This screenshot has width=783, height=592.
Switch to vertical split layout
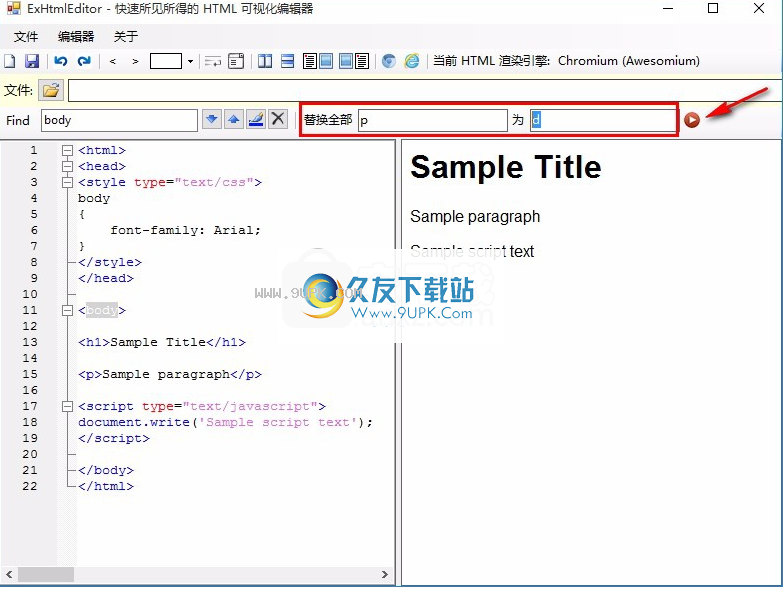pyautogui.click(x=265, y=61)
